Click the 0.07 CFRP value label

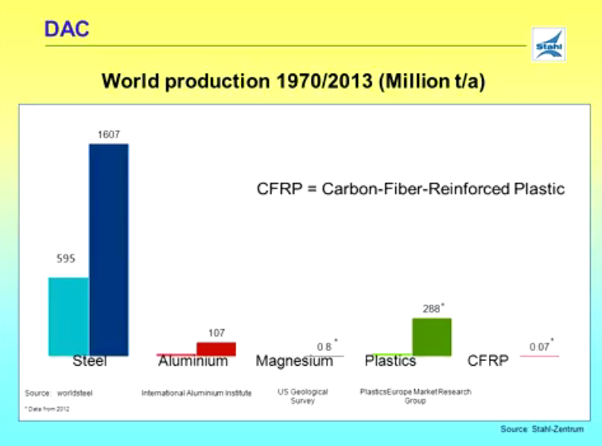[x=540, y=346]
